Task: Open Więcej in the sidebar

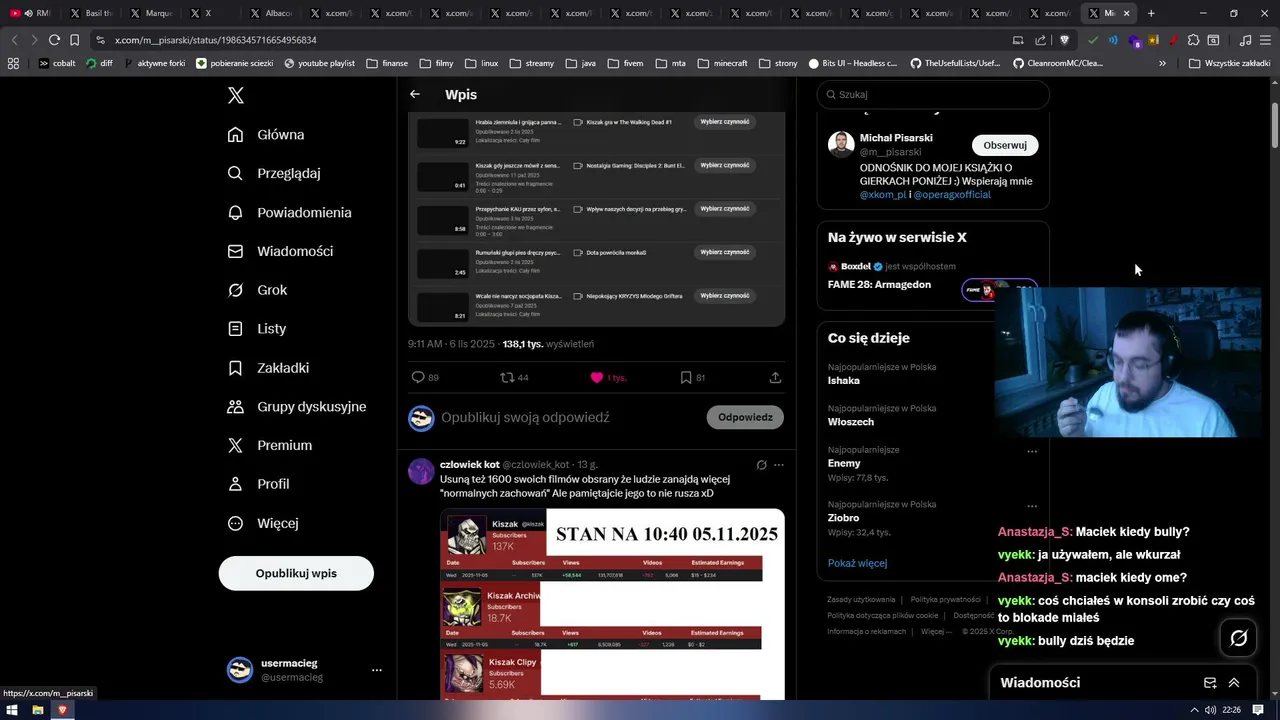Action: tap(263, 523)
